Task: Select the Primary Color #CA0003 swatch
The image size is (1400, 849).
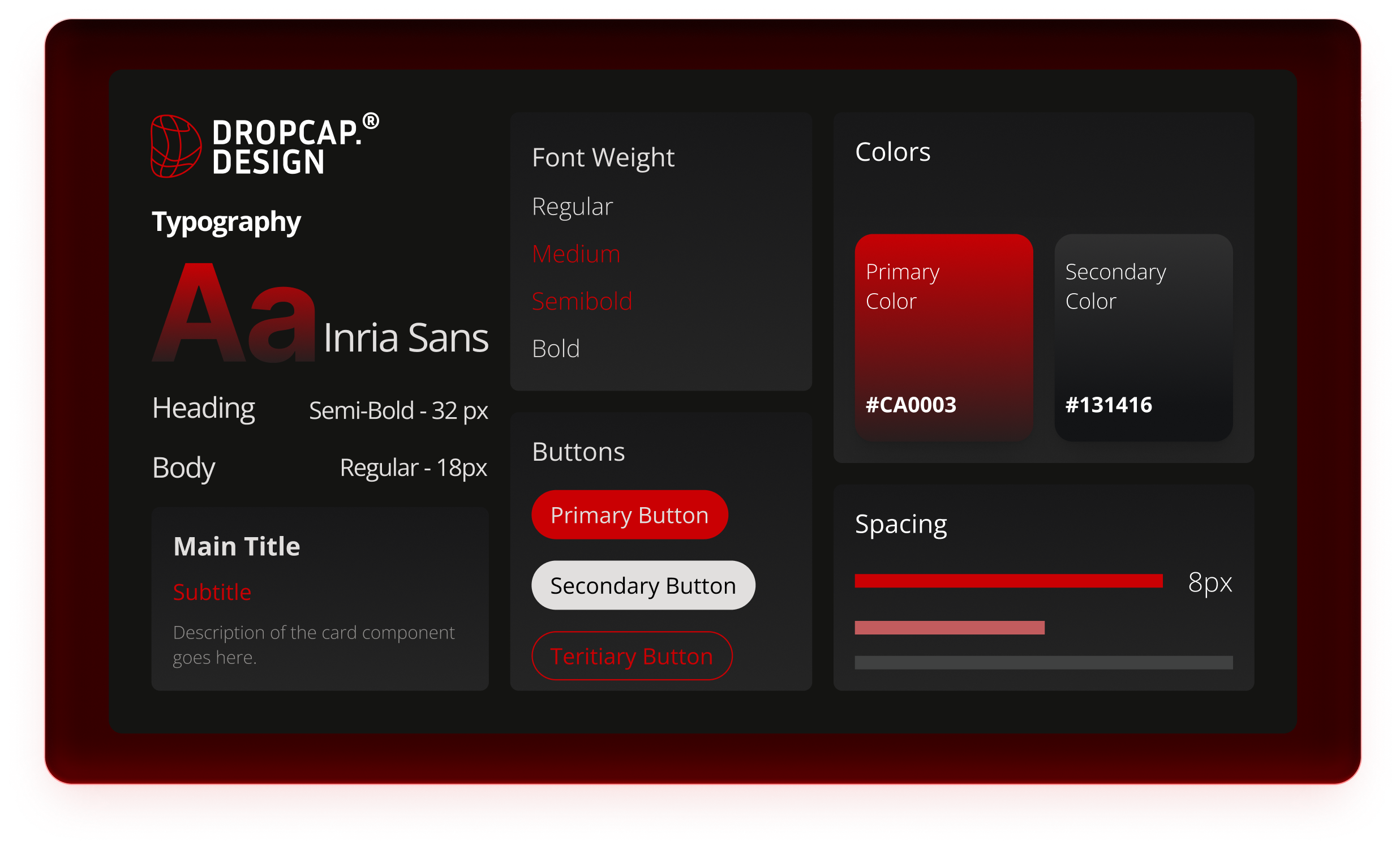Action: 943,337
